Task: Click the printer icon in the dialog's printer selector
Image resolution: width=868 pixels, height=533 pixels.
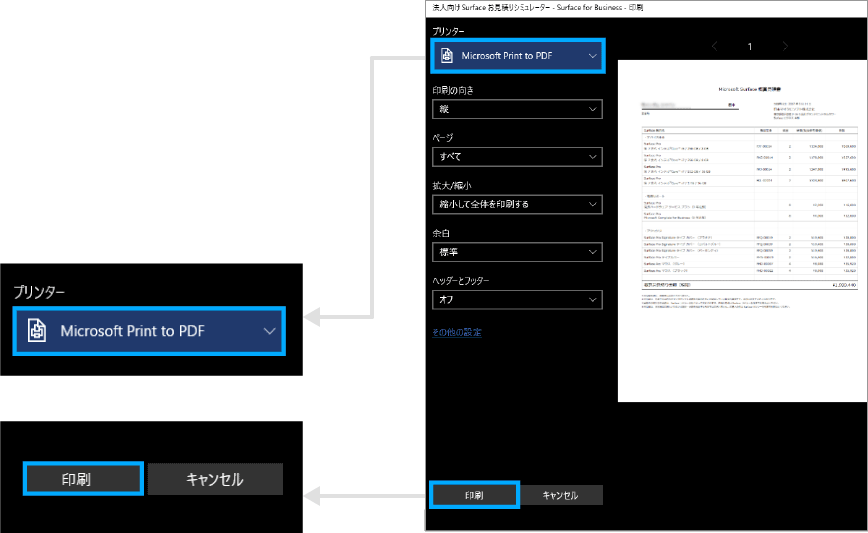Action: (x=446, y=56)
